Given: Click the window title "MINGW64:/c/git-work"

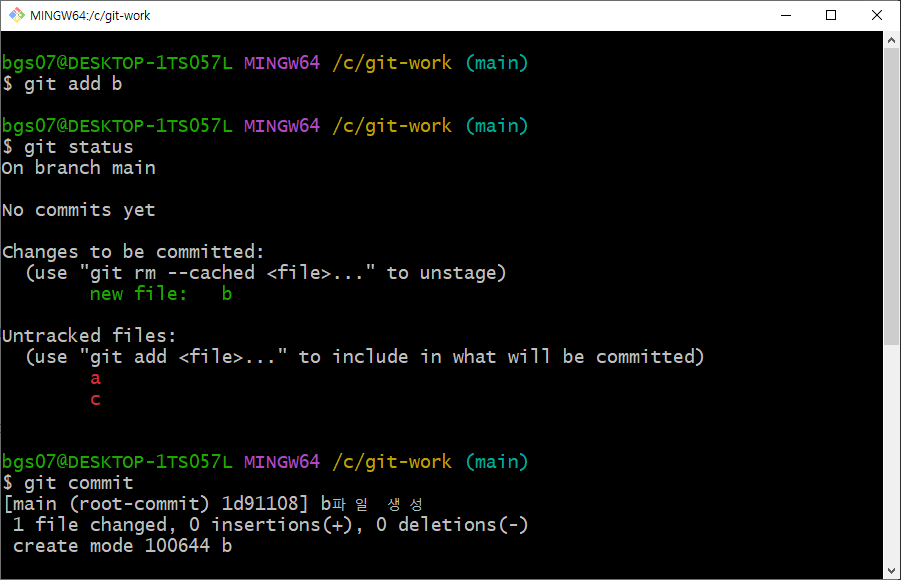Looking at the screenshot, I should coord(88,15).
